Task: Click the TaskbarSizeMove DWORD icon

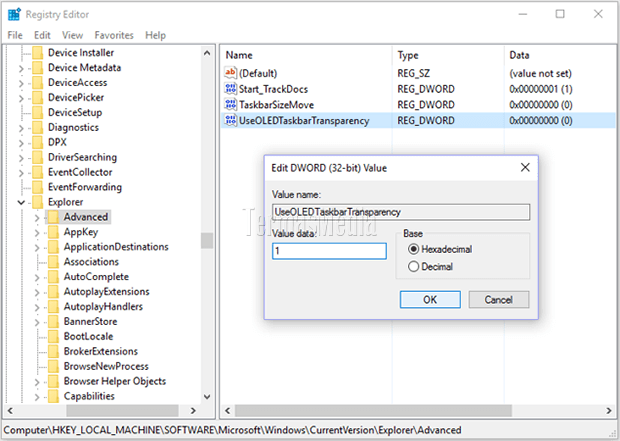Action: point(230,104)
